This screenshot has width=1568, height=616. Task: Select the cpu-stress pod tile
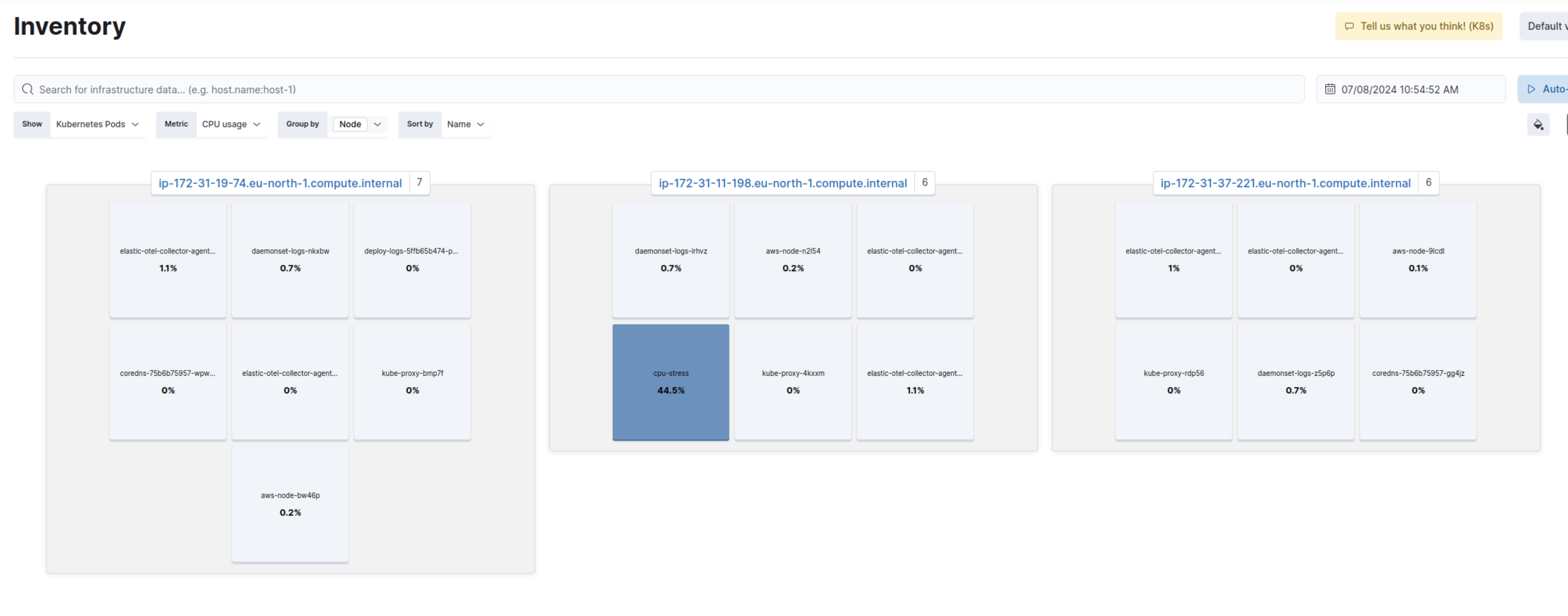pos(670,382)
